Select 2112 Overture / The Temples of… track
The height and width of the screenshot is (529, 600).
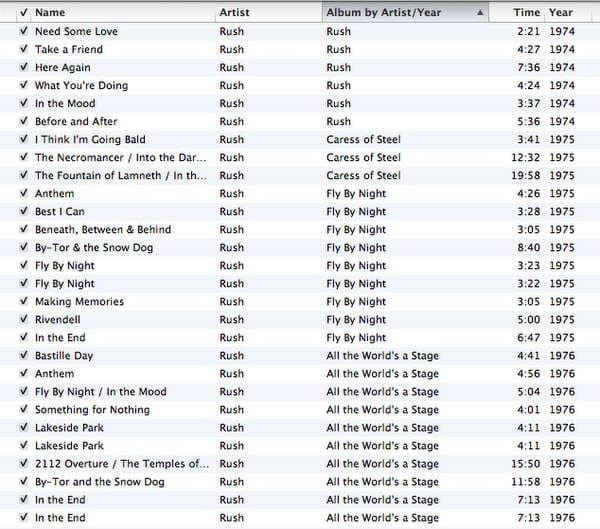tap(122, 464)
